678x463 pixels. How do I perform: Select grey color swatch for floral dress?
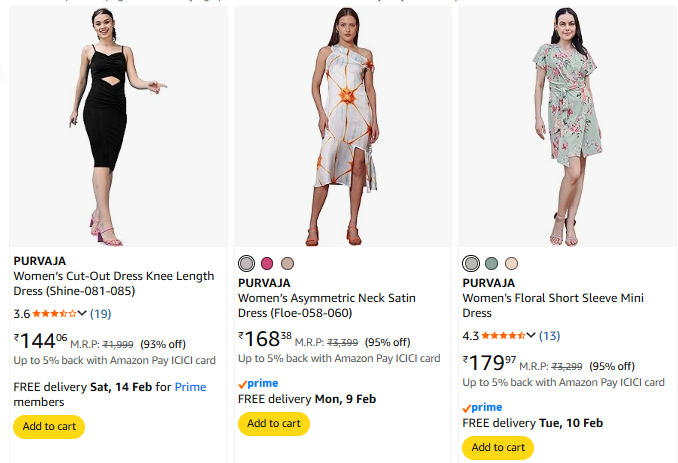tap(471, 263)
